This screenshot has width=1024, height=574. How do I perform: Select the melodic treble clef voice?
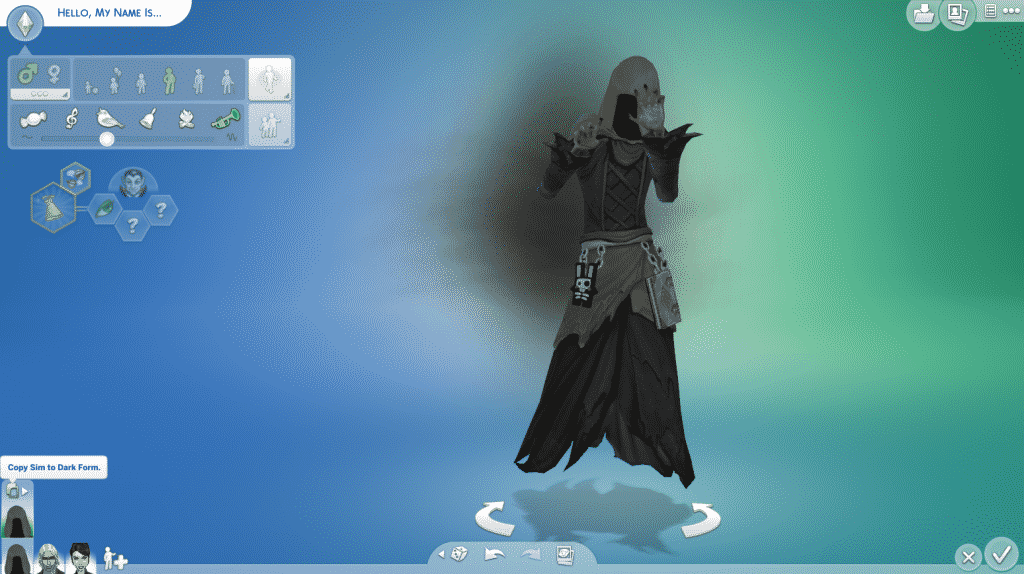72,119
